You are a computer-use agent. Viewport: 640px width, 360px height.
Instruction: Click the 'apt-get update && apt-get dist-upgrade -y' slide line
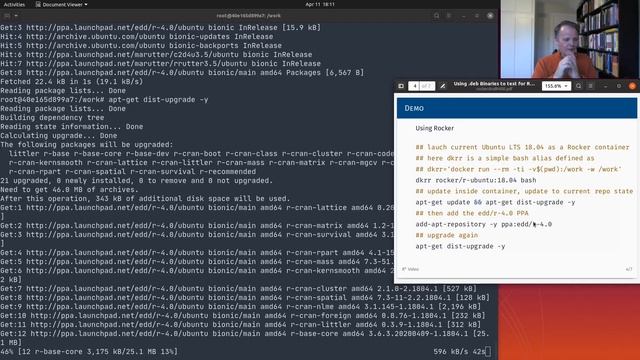click(x=495, y=202)
